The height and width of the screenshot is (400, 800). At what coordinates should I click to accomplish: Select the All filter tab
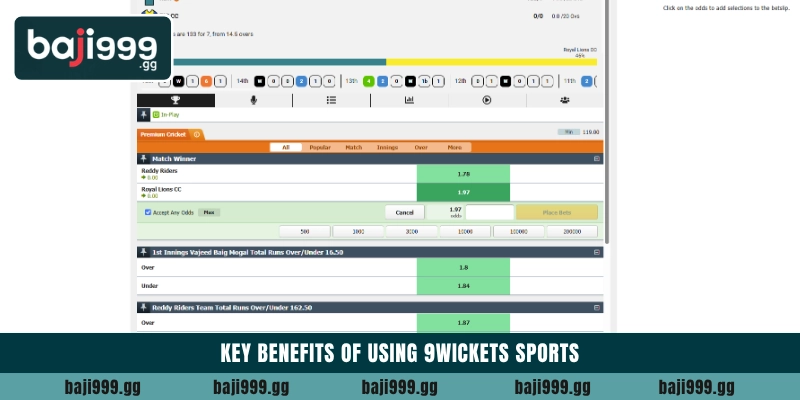pyautogui.click(x=286, y=147)
